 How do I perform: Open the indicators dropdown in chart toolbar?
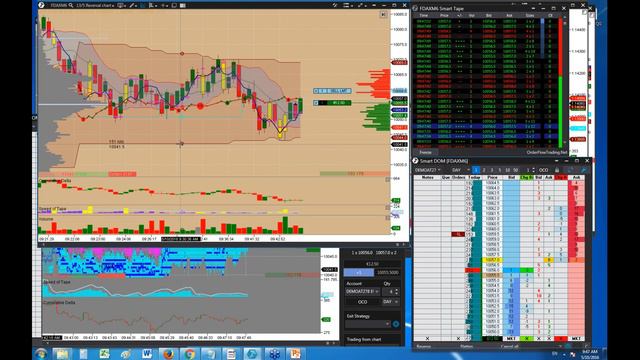[x=153, y=5]
